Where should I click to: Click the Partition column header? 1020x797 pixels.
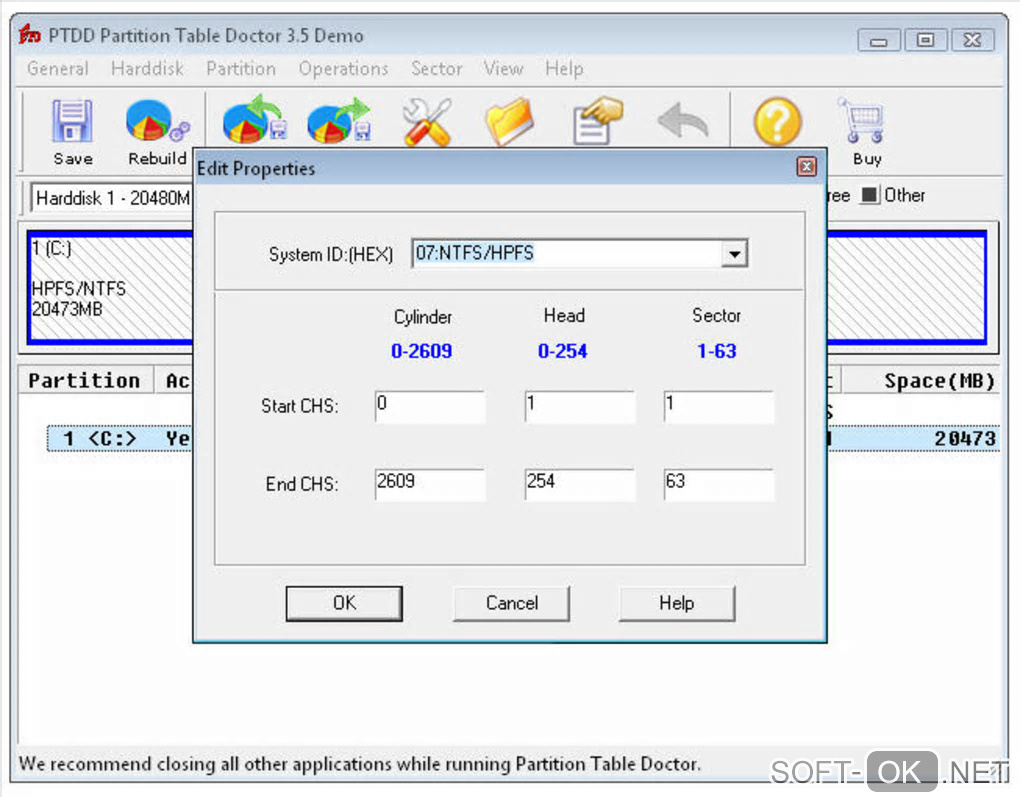pyautogui.click(x=85, y=381)
